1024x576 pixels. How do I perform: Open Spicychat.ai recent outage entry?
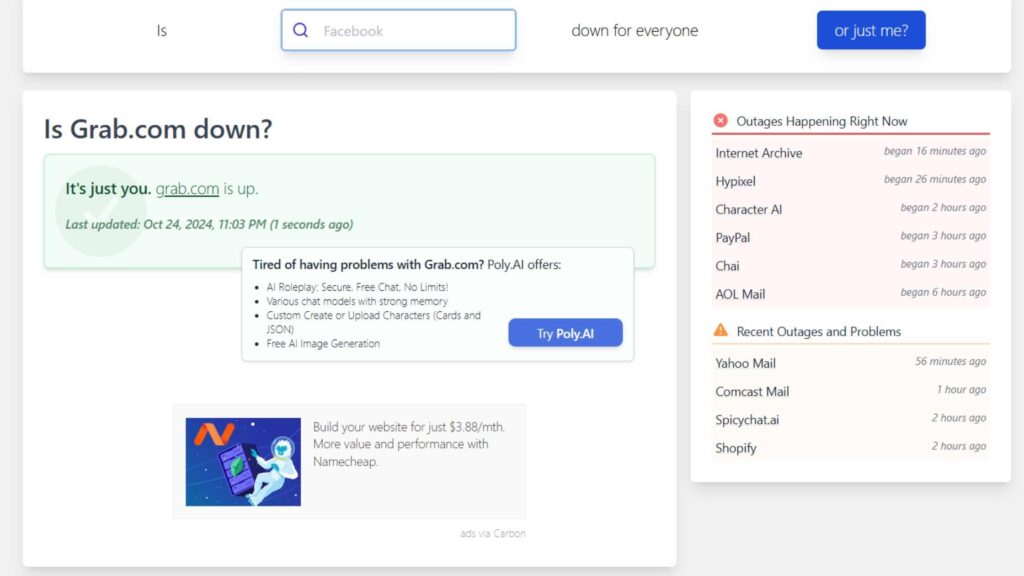(747, 419)
